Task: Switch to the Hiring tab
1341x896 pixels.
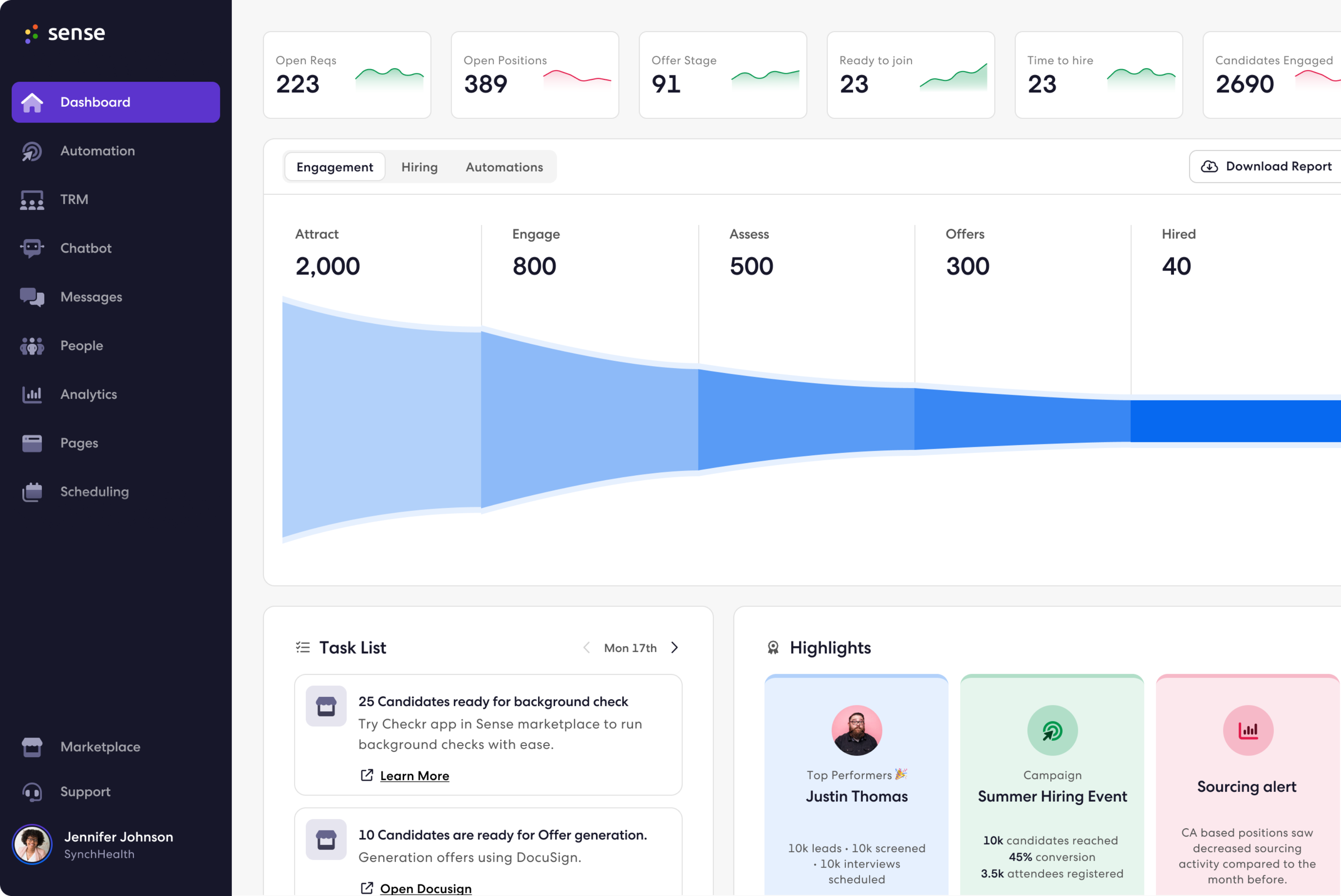Action: 419,167
